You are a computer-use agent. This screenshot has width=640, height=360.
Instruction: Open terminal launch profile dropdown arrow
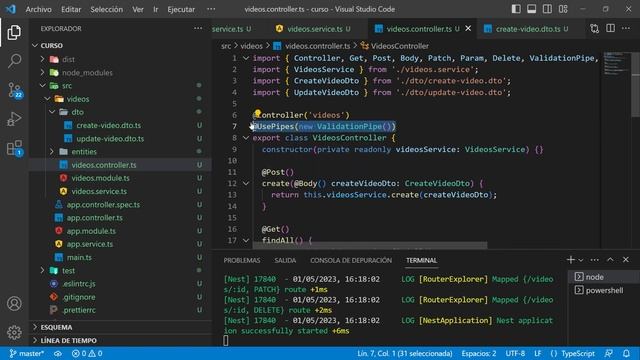tap(581, 260)
